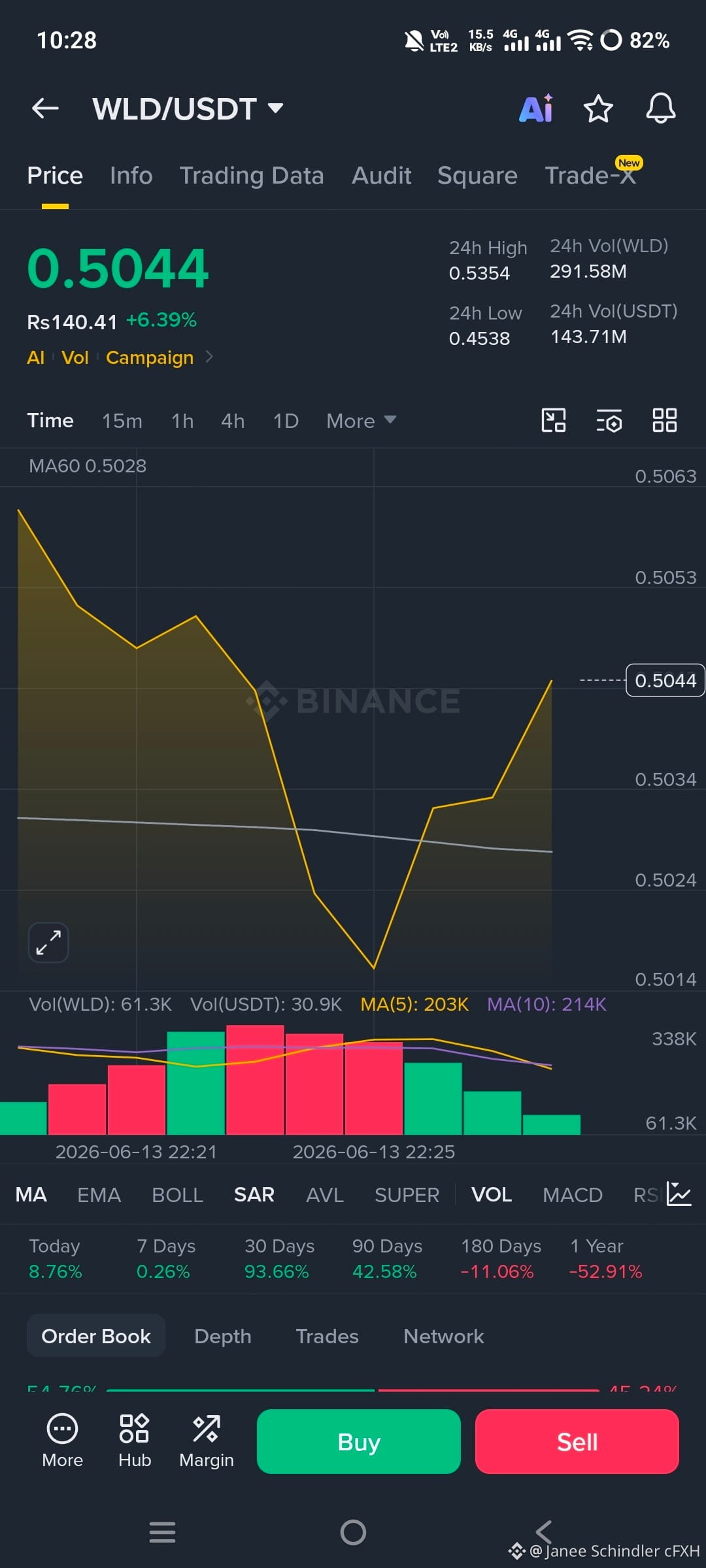Select the 1D chart interval
The image size is (706, 1568).
click(x=286, y=421)
